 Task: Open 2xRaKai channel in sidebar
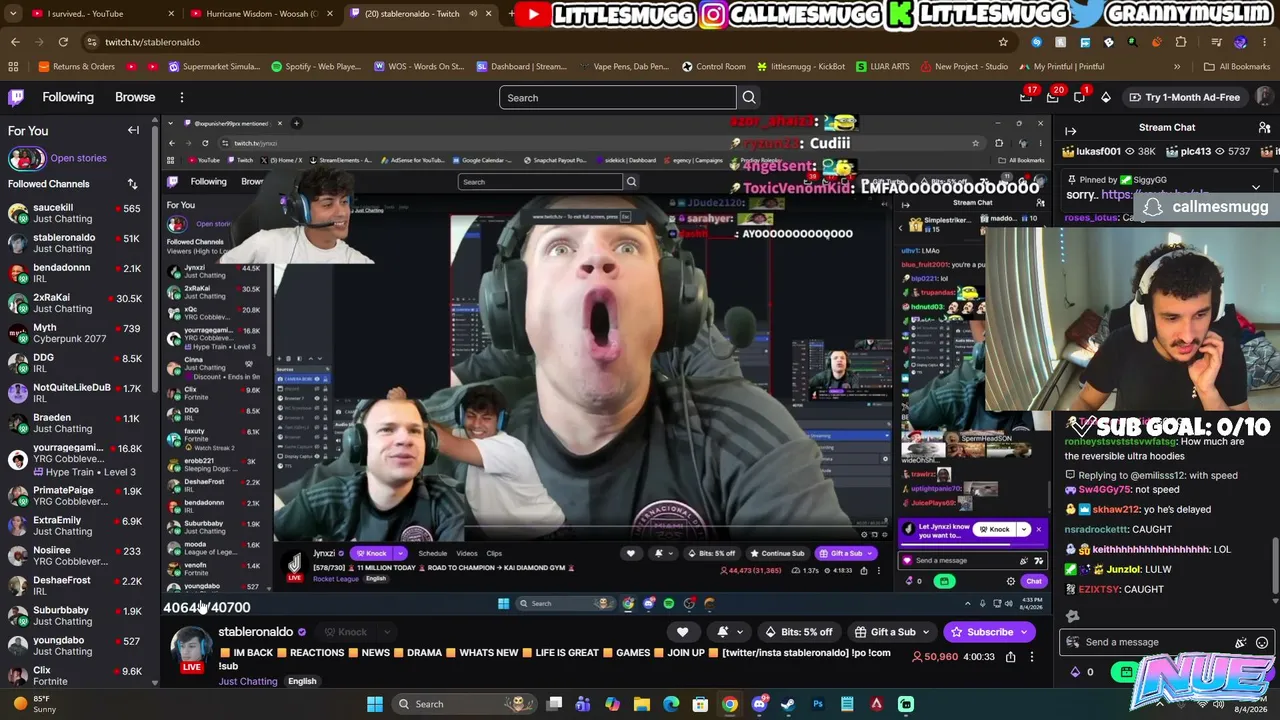coord(74,303)
